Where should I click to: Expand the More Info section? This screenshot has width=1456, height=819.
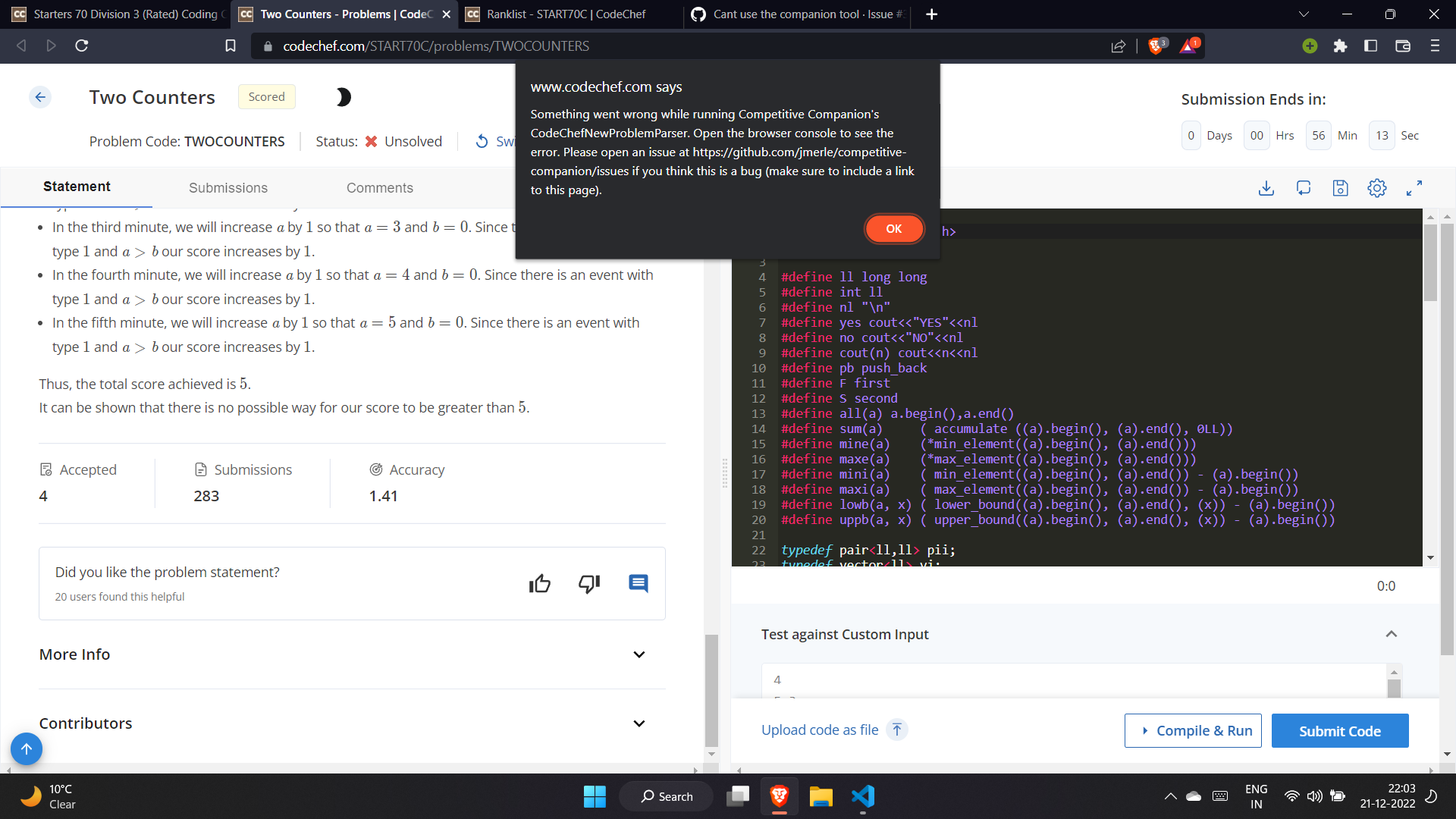point(639,654)
